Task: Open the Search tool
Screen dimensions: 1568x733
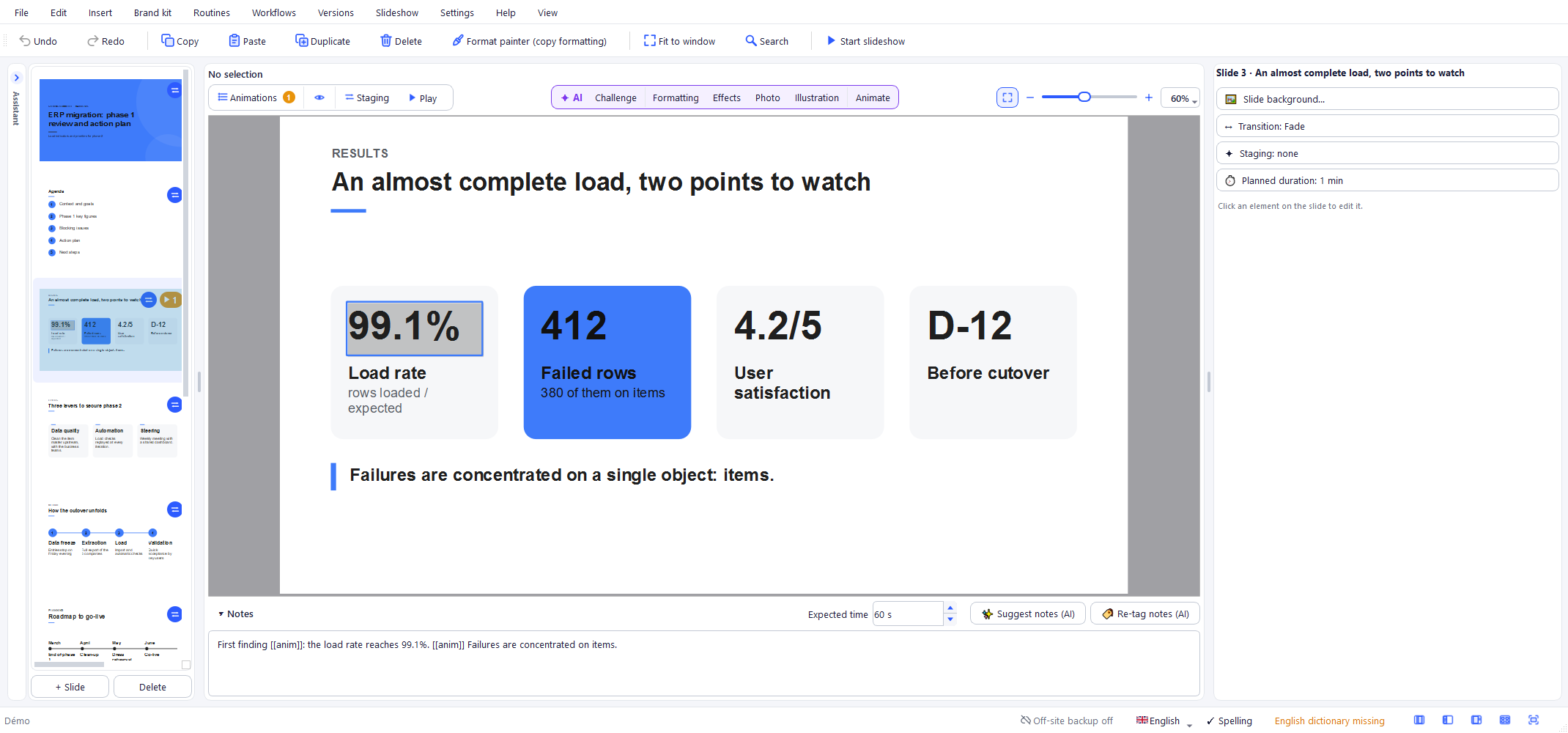Action: pyautogui.click(x=766, y=41)
